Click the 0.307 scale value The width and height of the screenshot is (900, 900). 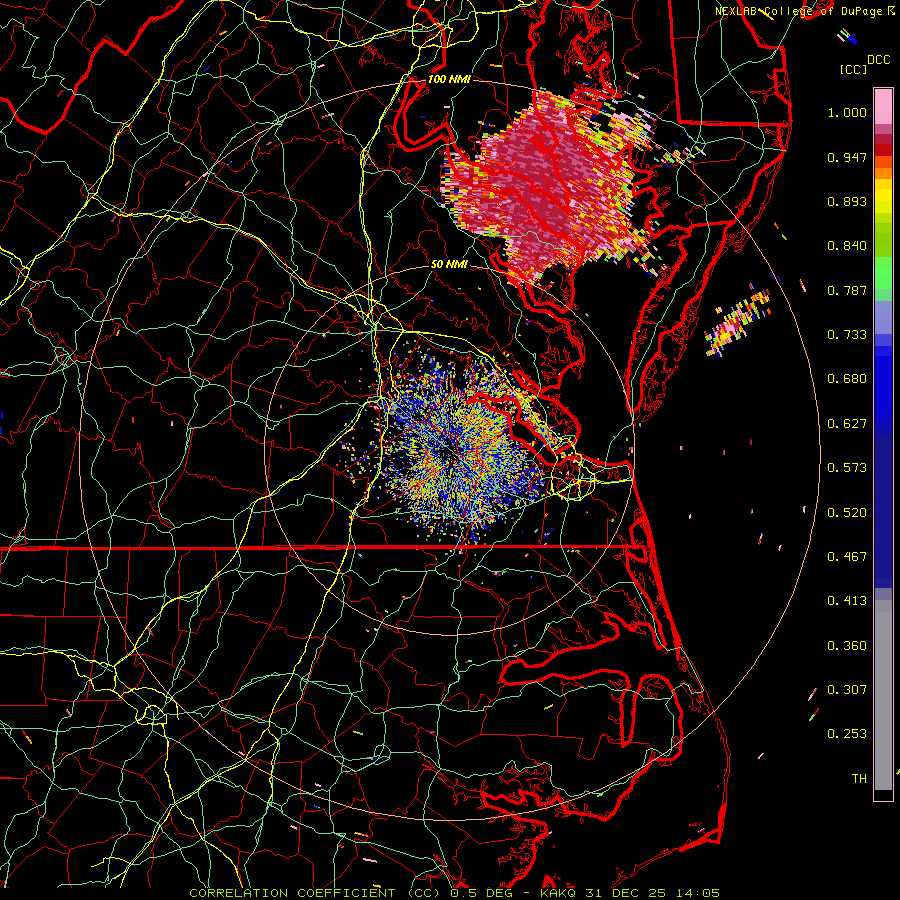click(847, 690)
